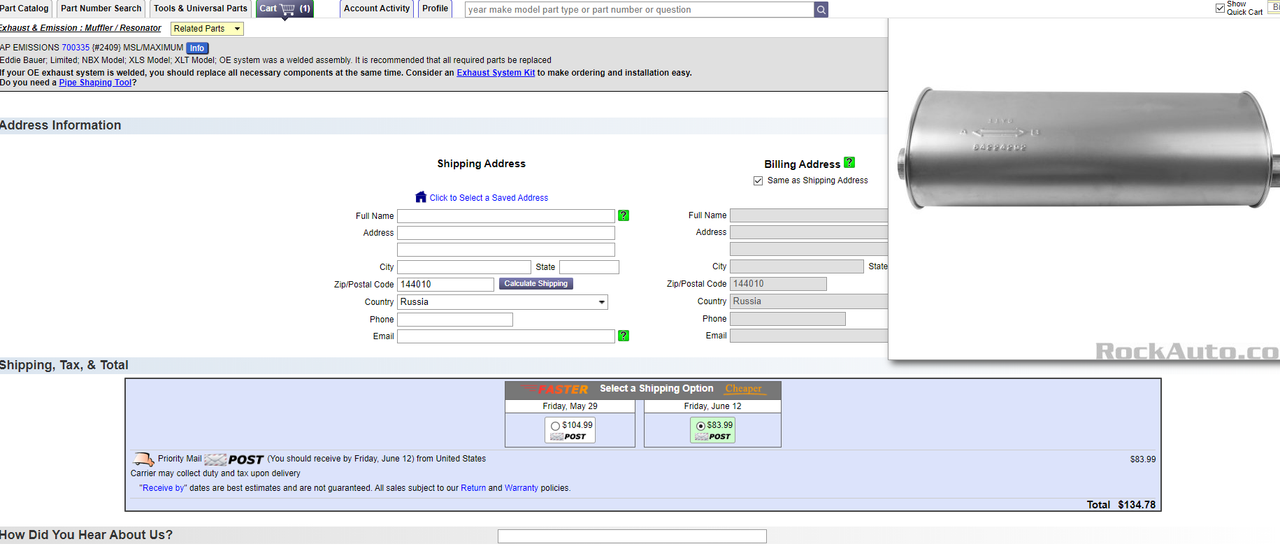Viewport: 1280px width, 549px height.
Task: Click shipping Zip/Postal Code field
Action: pos(445,284)
